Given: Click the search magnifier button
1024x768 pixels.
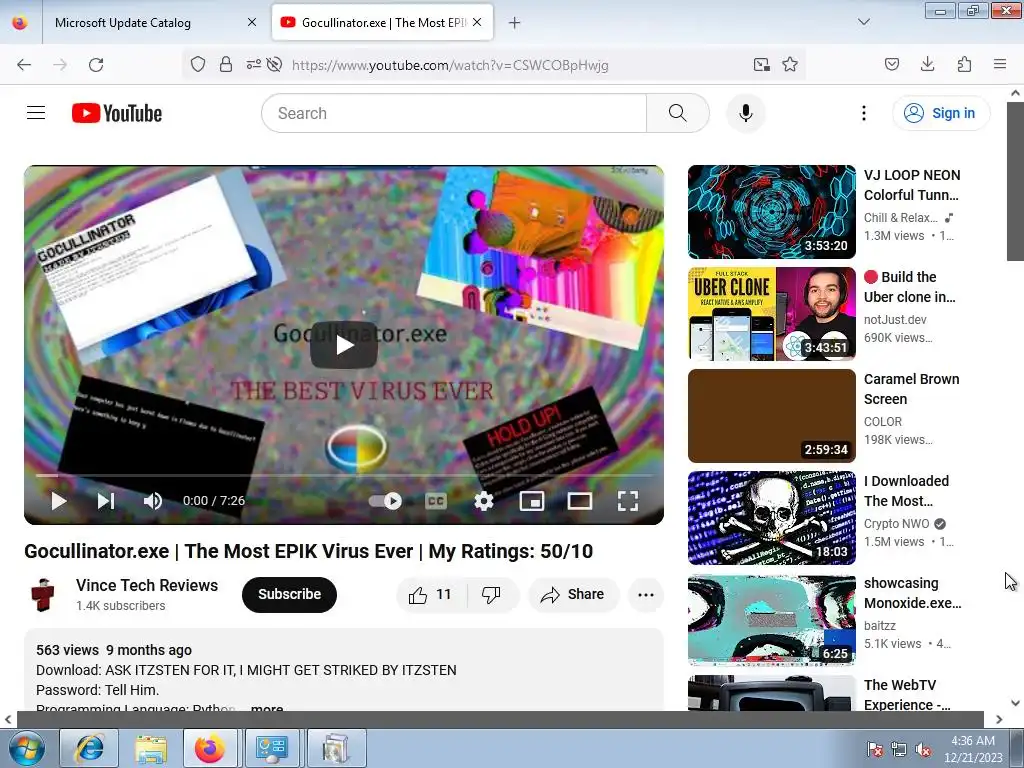Looking at the screenshot, I should 677,113.
